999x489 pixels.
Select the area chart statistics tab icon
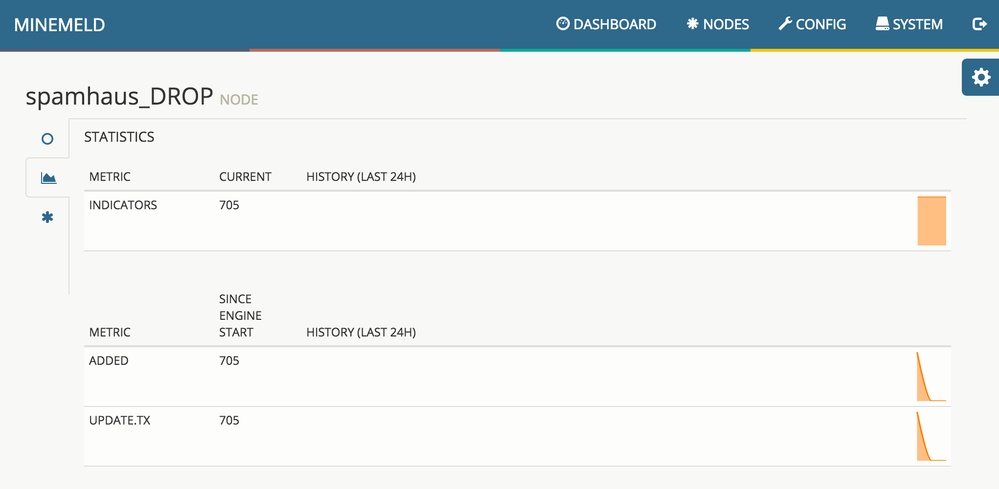coord(48,178)
